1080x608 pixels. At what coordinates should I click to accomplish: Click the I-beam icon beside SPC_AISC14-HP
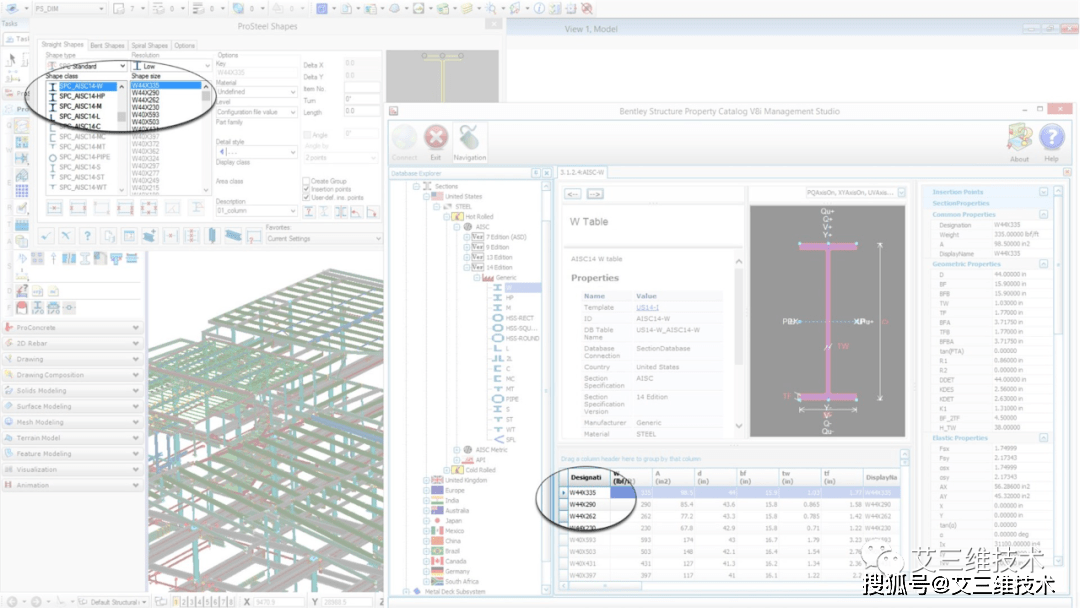pyautogui.click(x=52, y=96)
